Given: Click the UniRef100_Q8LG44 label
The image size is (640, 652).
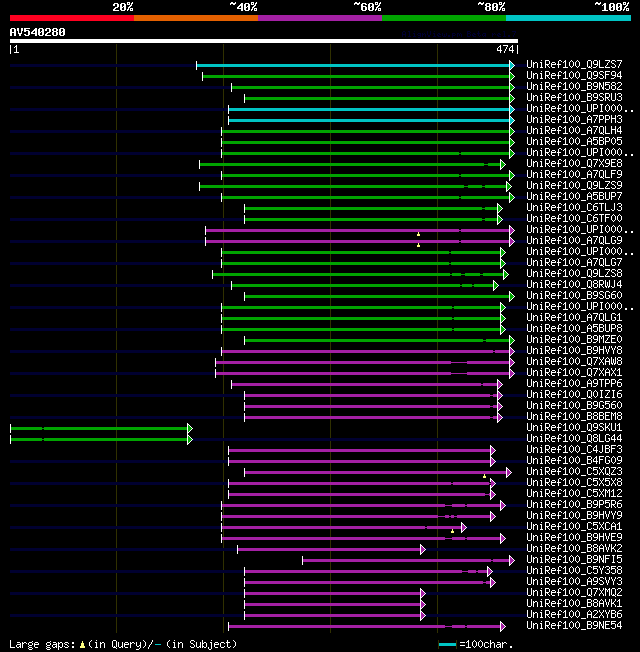Looking at the screenshot, I should tap(574, 439).
